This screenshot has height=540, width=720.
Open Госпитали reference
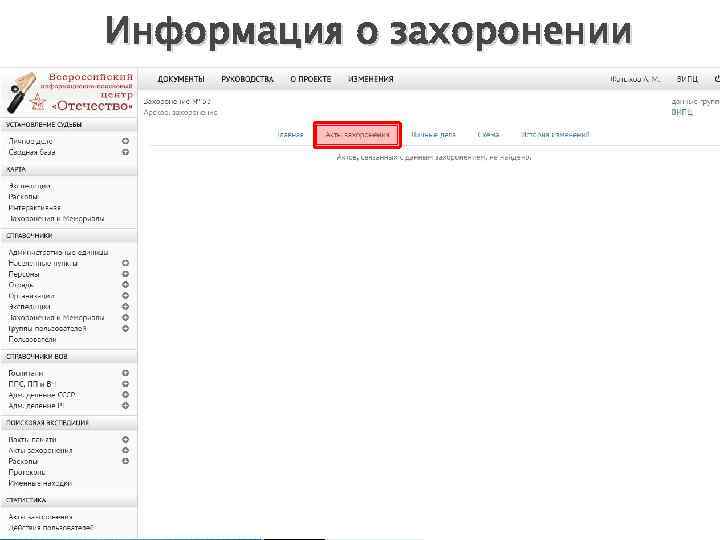[x=26, y=373]
